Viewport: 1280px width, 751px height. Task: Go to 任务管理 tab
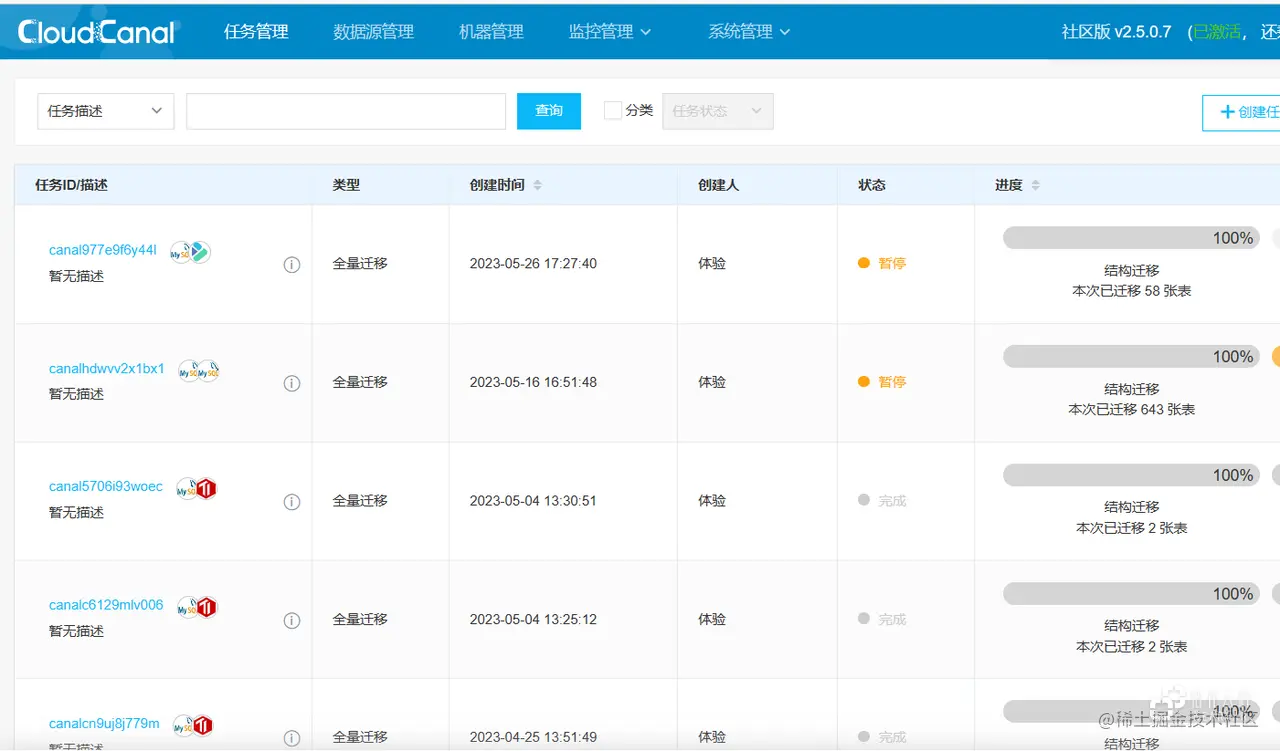[256, 32]
